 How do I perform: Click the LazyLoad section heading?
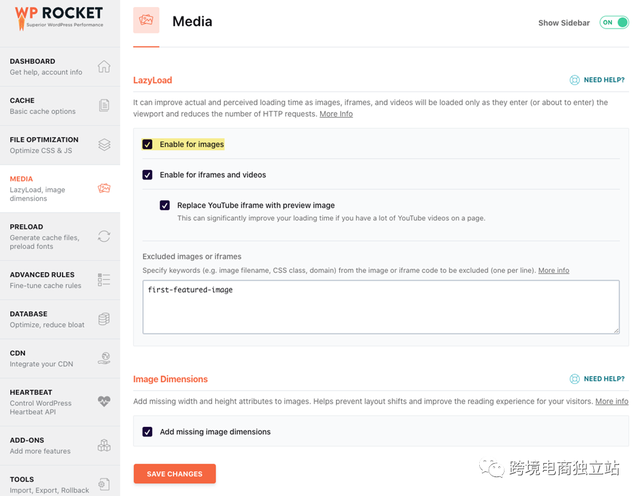click(153, 80)
